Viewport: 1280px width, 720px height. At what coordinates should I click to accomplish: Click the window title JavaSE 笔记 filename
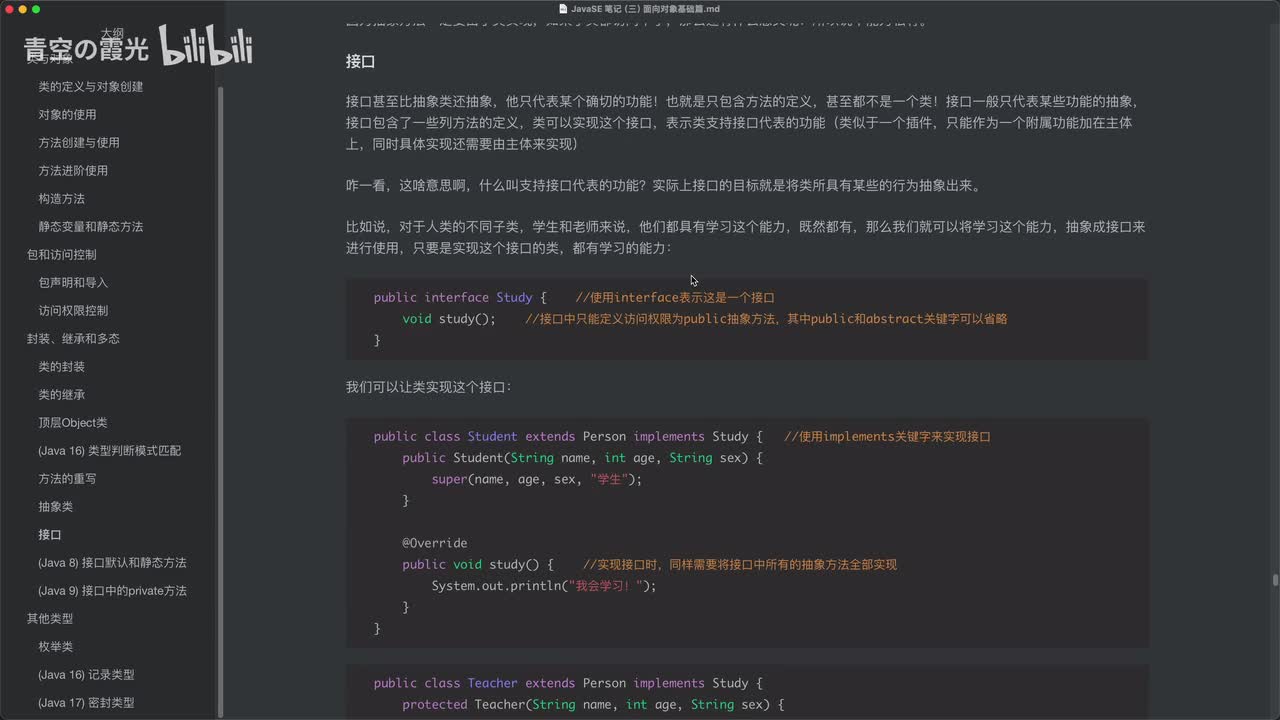point(645,9)
